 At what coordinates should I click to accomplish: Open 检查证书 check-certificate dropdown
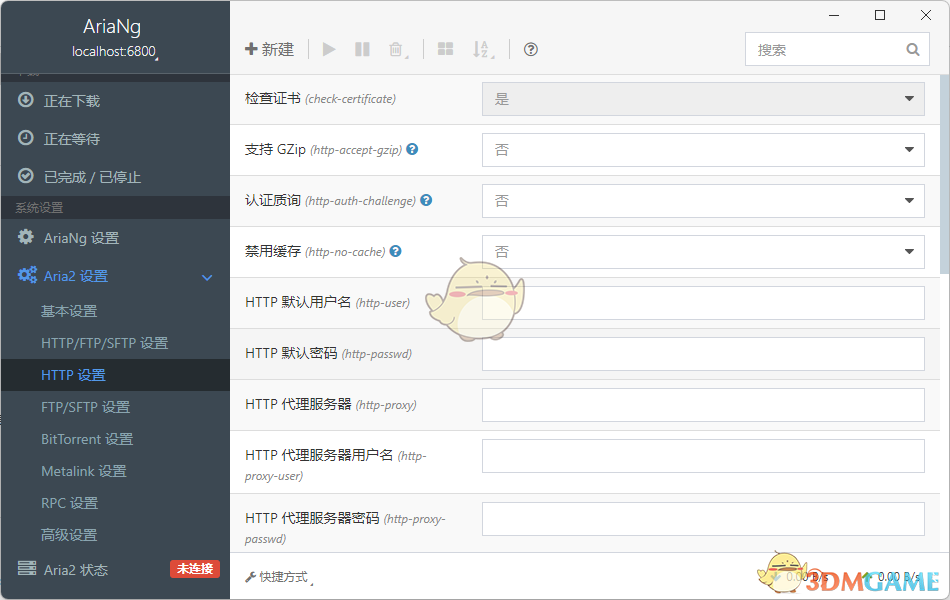[x=703, y=99]
